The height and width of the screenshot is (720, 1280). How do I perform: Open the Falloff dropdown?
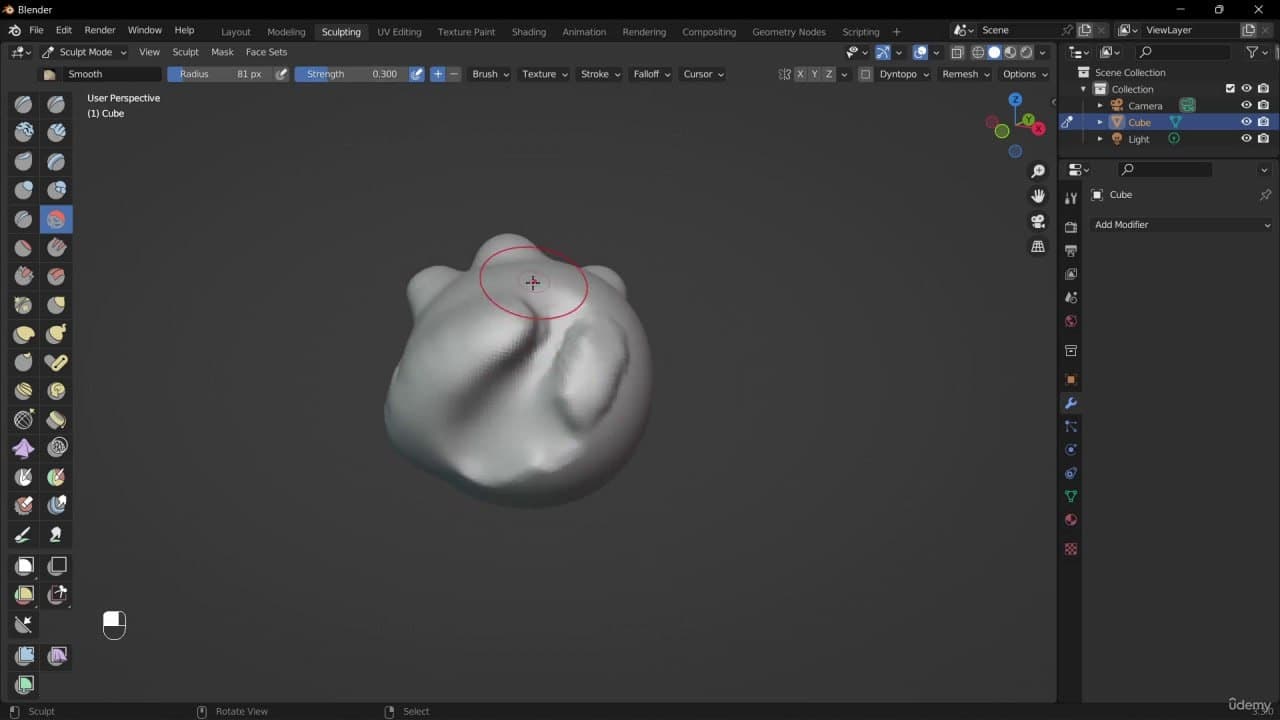tap(651, 74)
